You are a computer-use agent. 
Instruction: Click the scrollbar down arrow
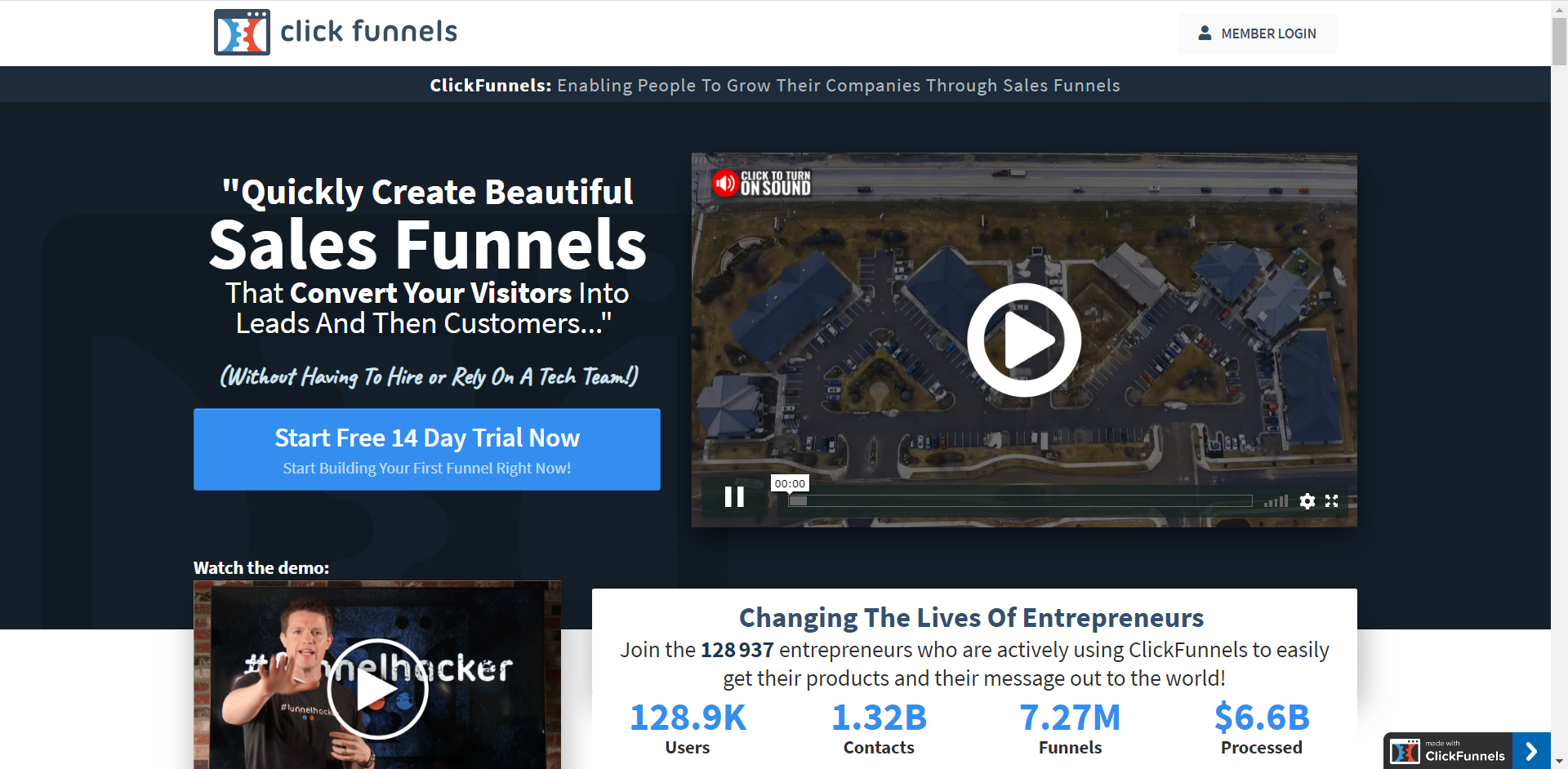pos(1559,762)
